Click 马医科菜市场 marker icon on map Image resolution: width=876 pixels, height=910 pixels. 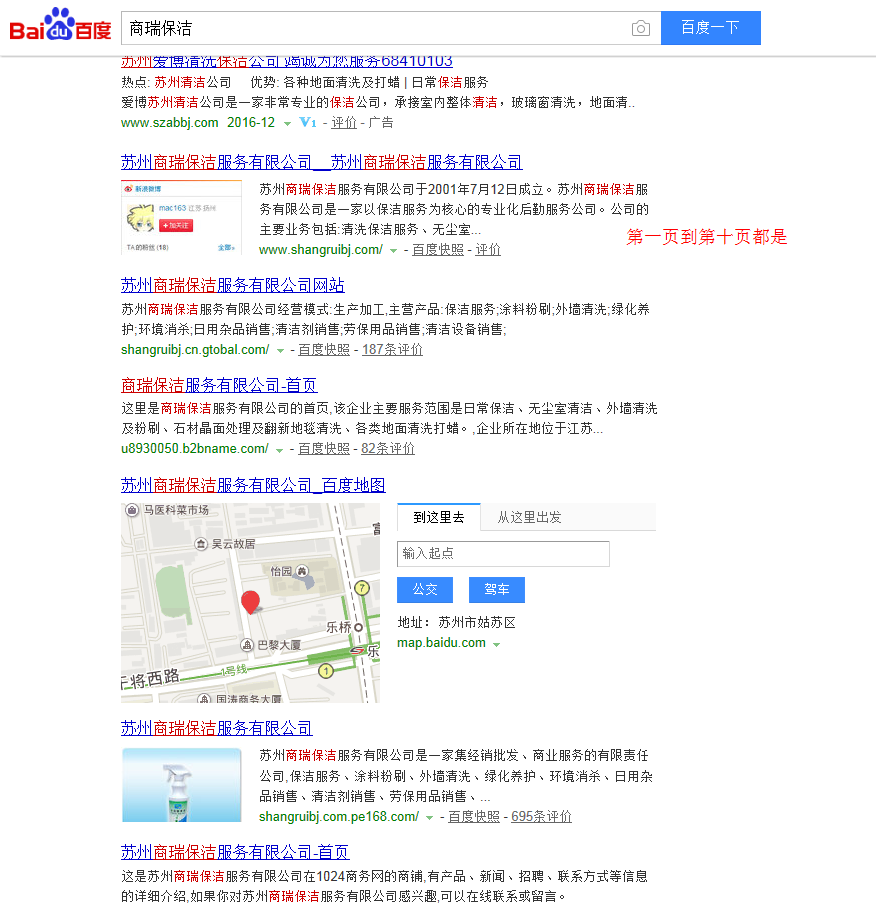pyautogui.click(x=132, y=510)
